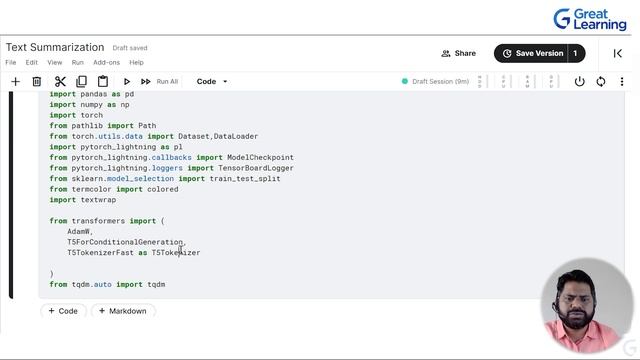Open version number 1 badge

coord(576,53)
